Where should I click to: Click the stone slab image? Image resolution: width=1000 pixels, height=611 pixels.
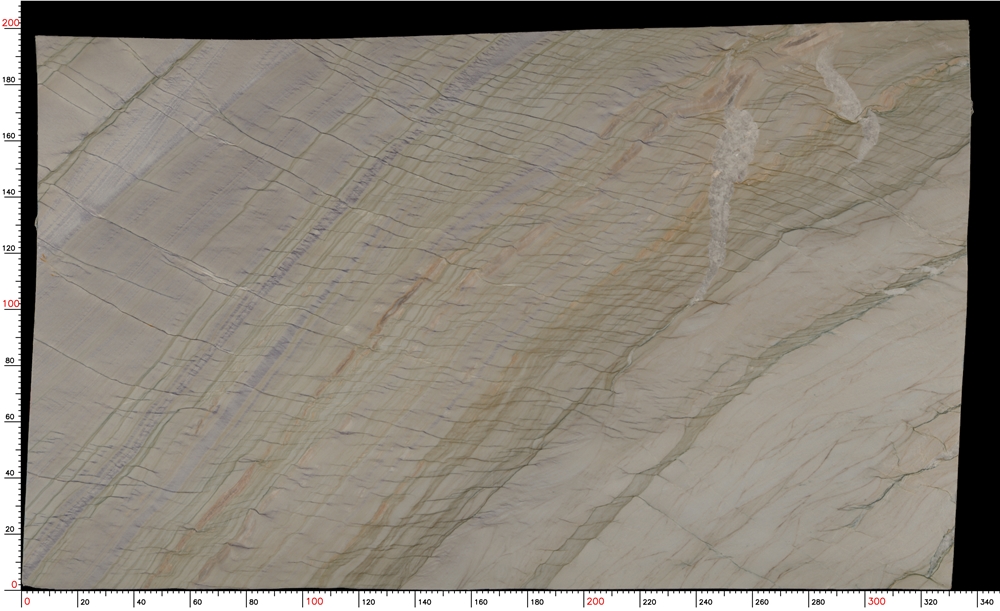tap(497, 305)
